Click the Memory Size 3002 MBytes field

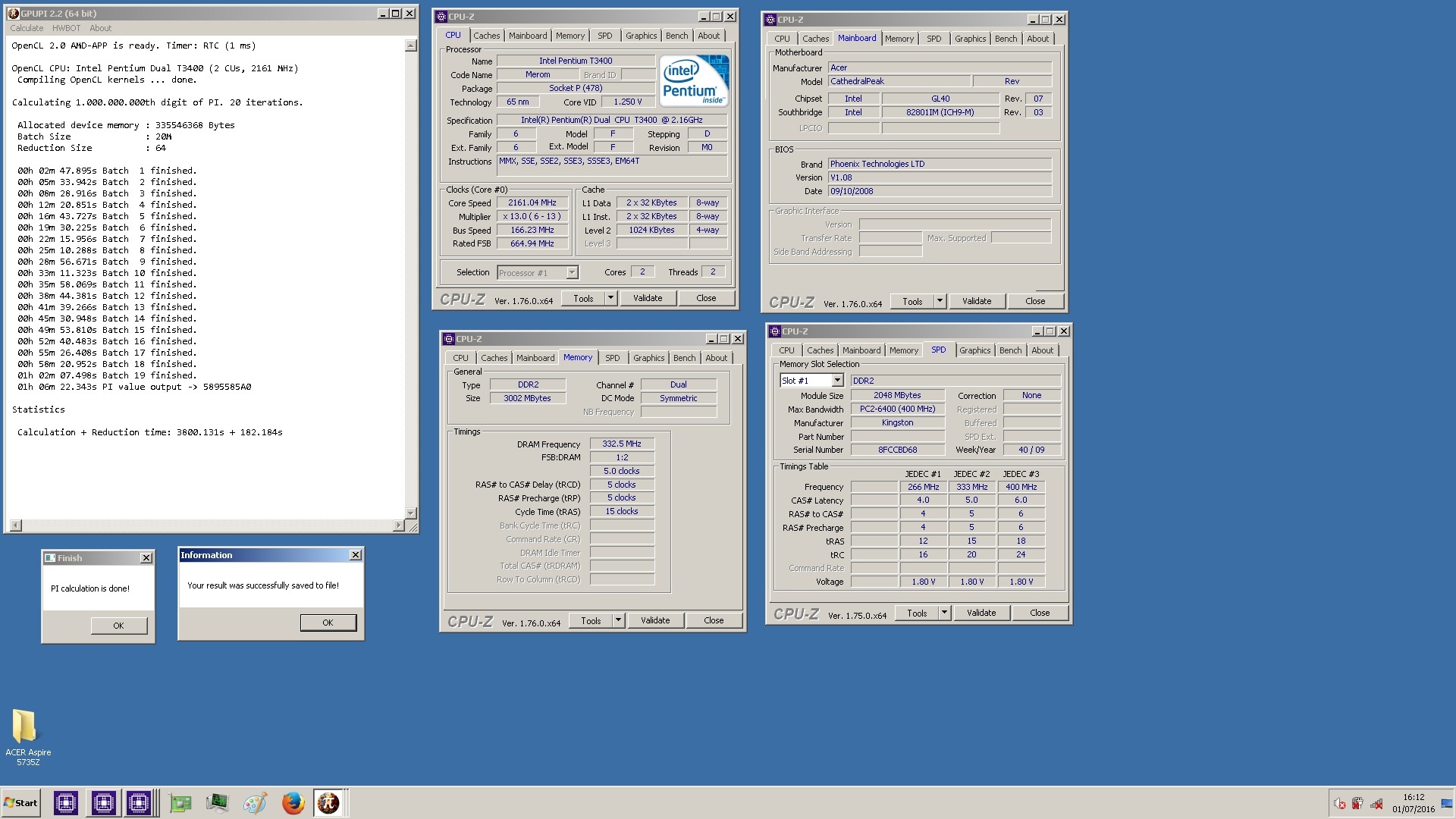(527, 399)
